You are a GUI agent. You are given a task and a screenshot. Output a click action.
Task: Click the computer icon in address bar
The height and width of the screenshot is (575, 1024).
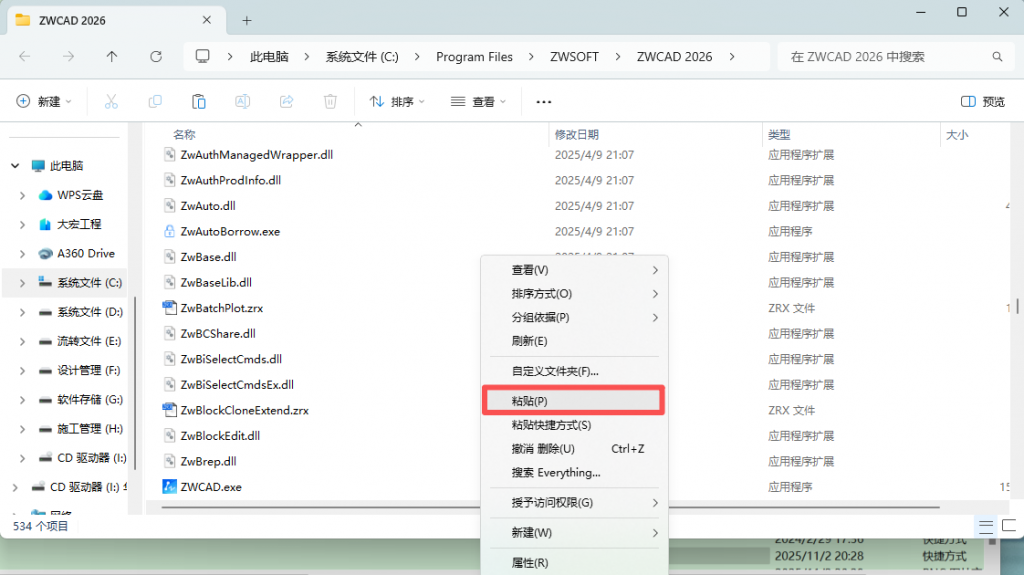(x=202, y=57)
